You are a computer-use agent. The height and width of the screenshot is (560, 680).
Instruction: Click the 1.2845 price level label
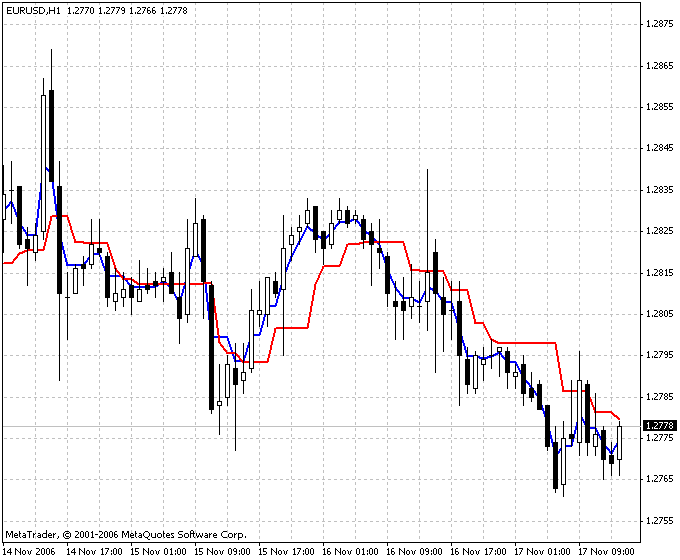pos(659,149)
